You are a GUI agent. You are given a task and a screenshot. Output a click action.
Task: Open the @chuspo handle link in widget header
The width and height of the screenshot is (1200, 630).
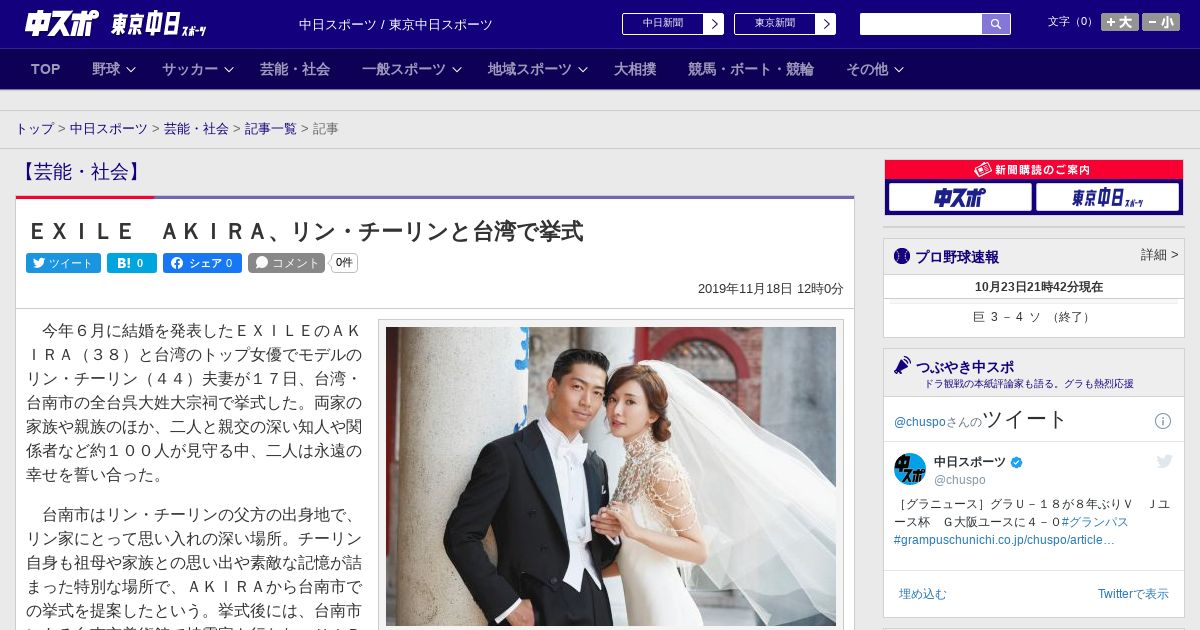point(920,422)
